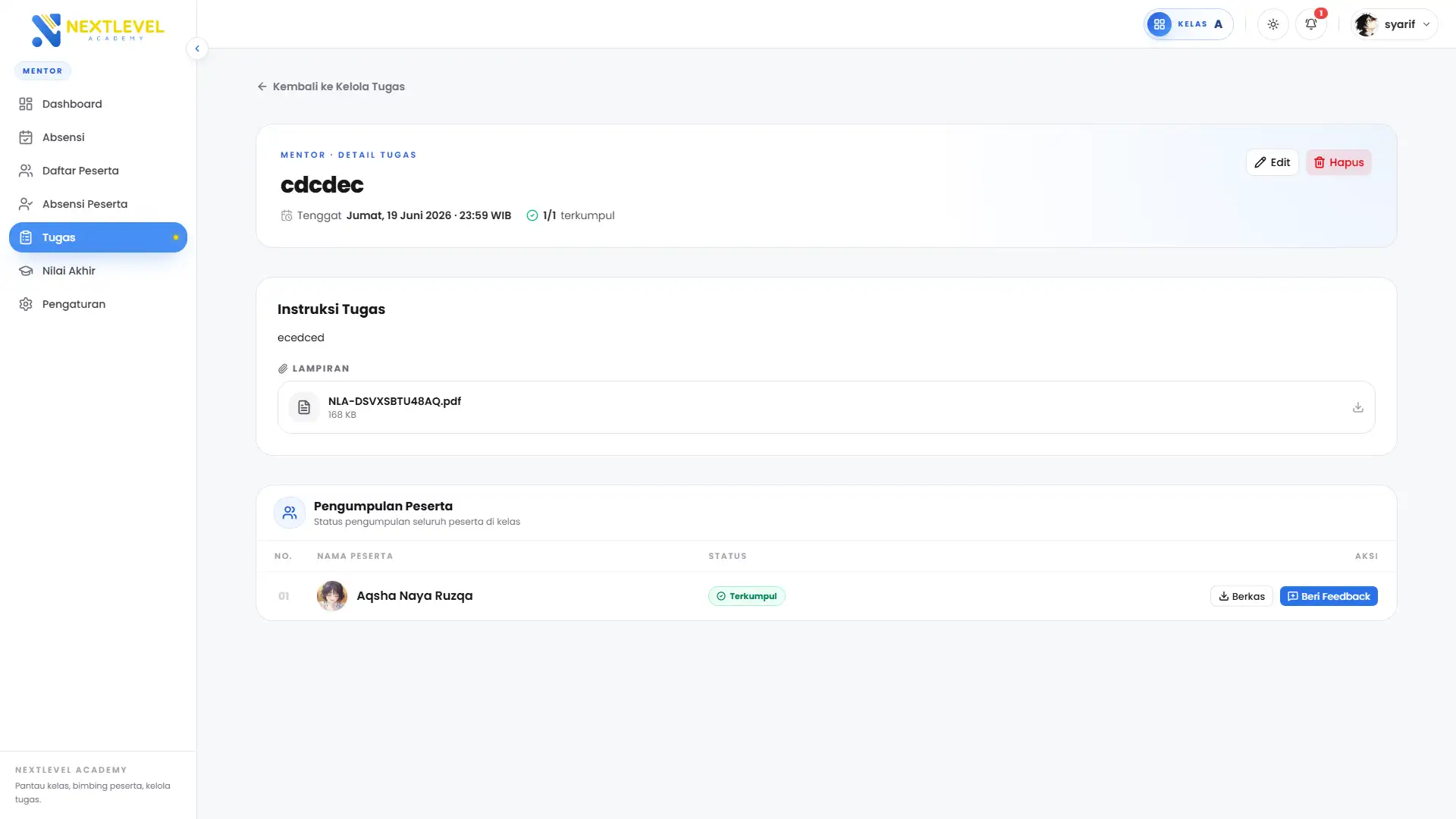The width and height of the screenshot is (1456, 819).
Task: Click the calendar icon beside Tenggat
Action: [287, 215]
